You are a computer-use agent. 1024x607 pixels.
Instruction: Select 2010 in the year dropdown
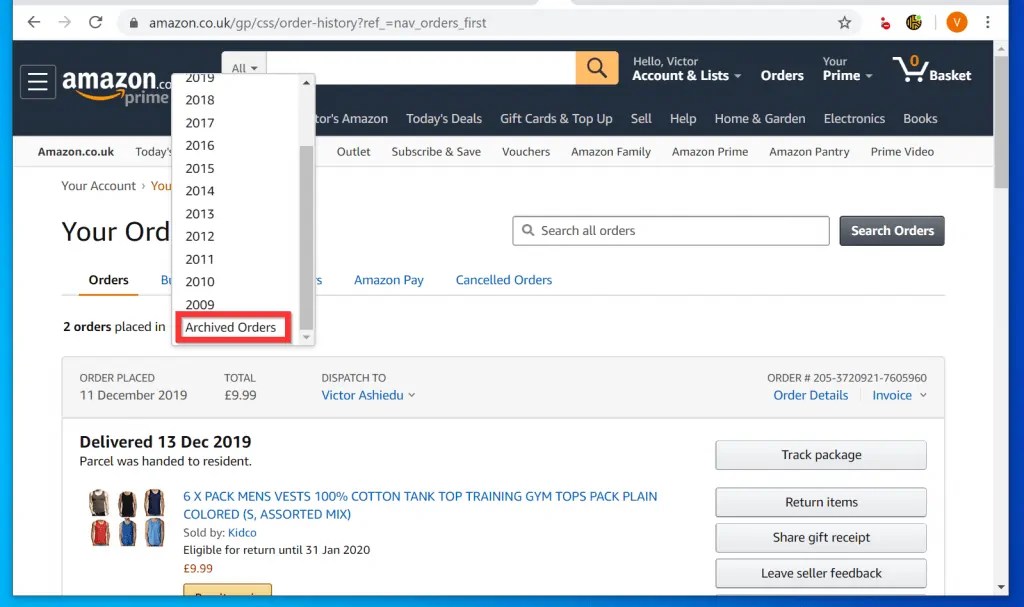[x=200, y=282]
